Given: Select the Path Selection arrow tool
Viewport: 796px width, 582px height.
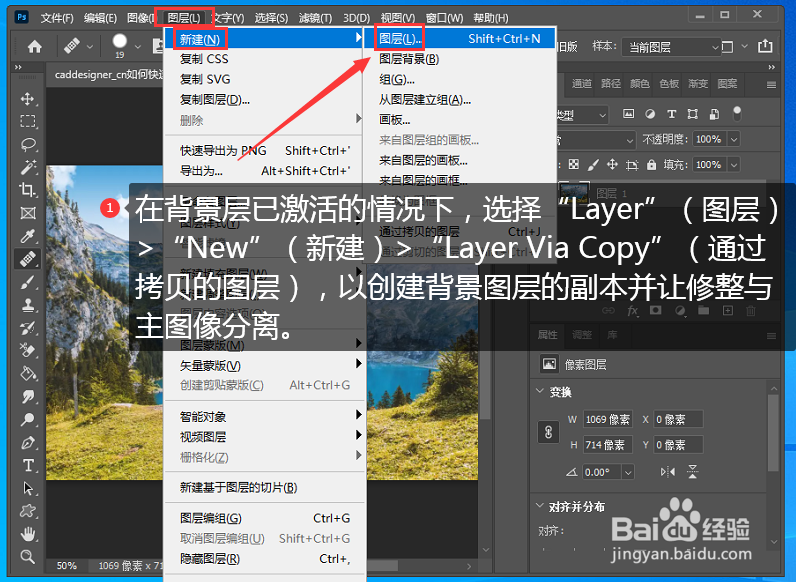Looking at the screenshot, I should tap(27, 488).
